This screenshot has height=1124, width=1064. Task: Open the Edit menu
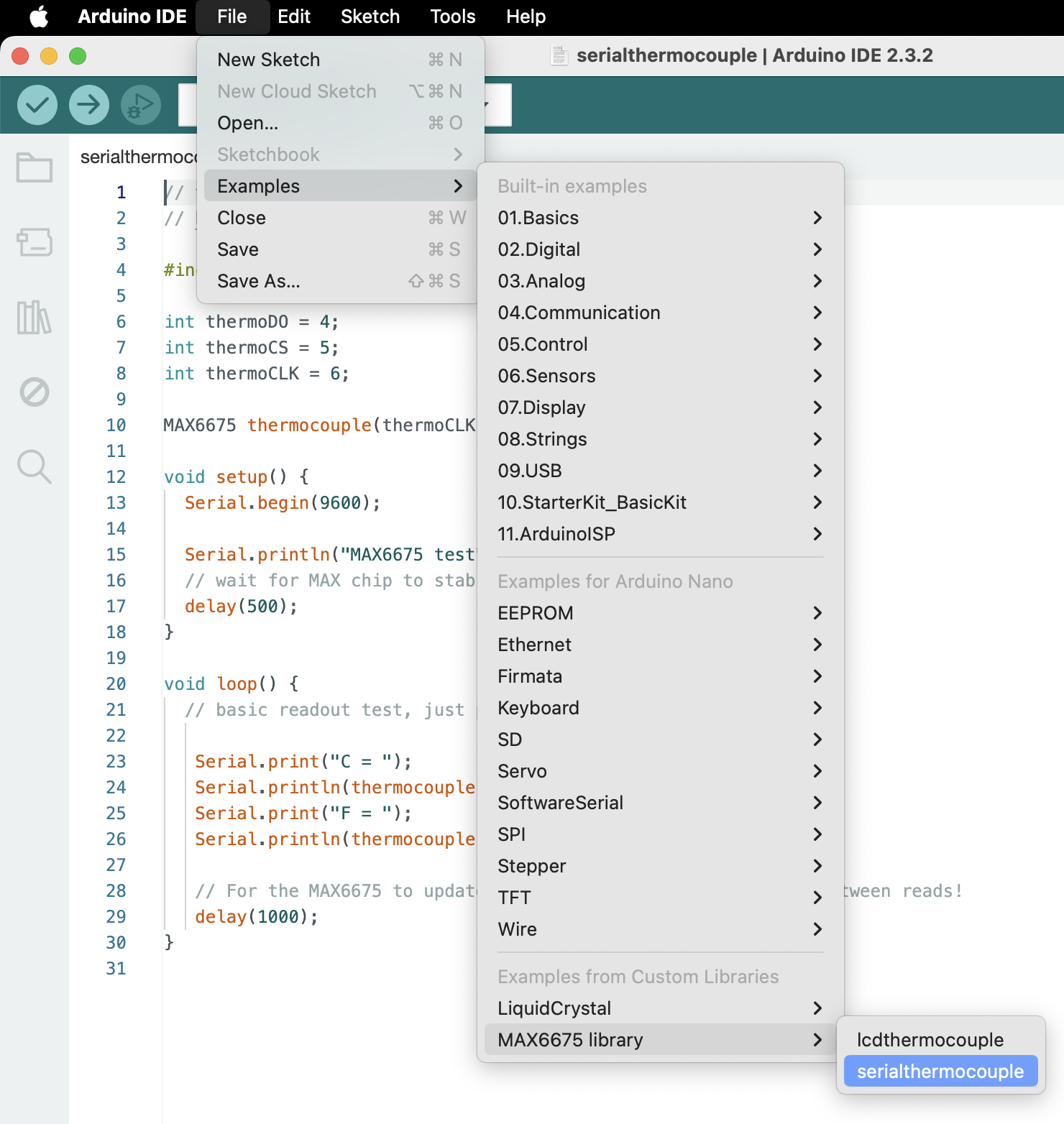pyautogui.click(x=294, y=17)
